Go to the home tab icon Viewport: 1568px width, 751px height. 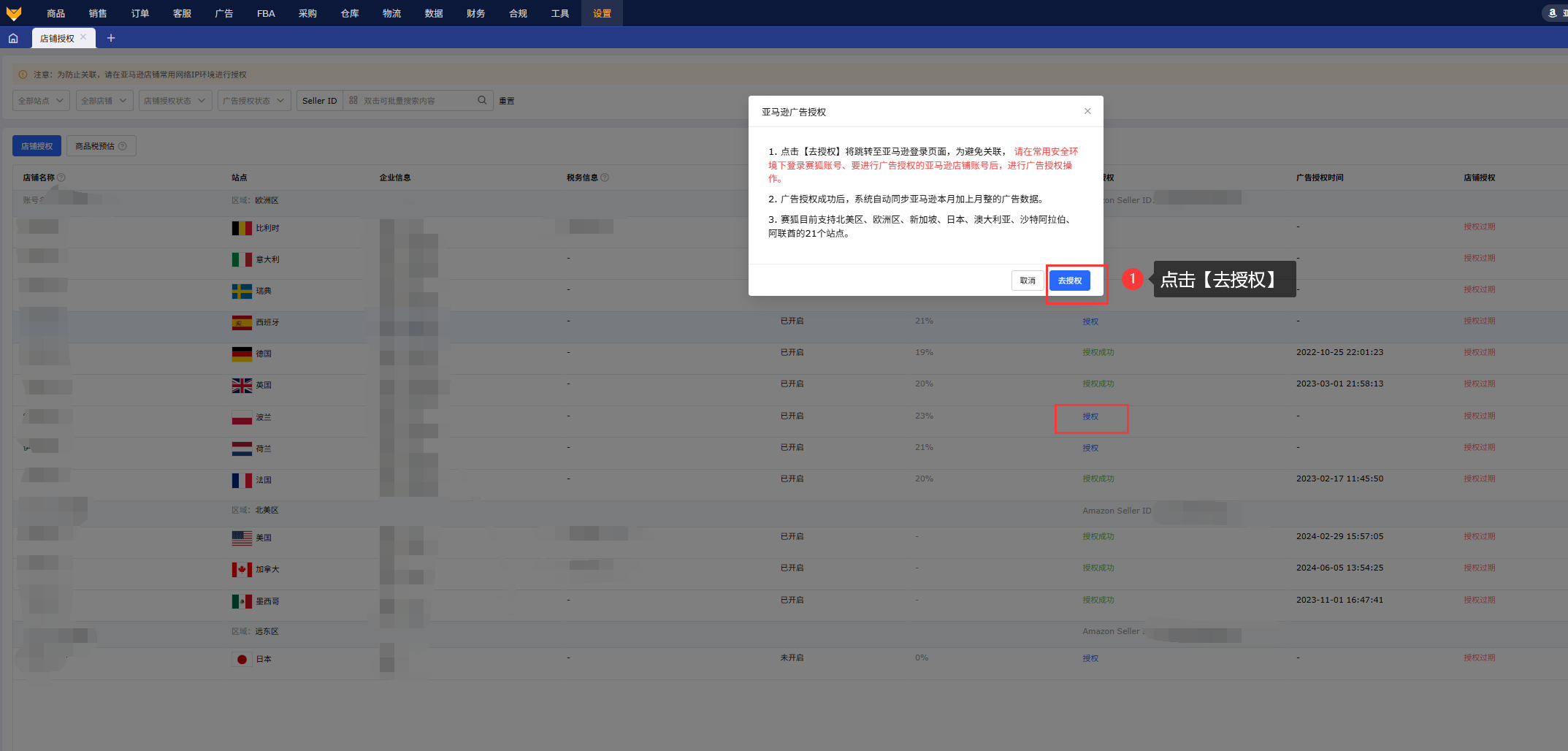[13, 38]
